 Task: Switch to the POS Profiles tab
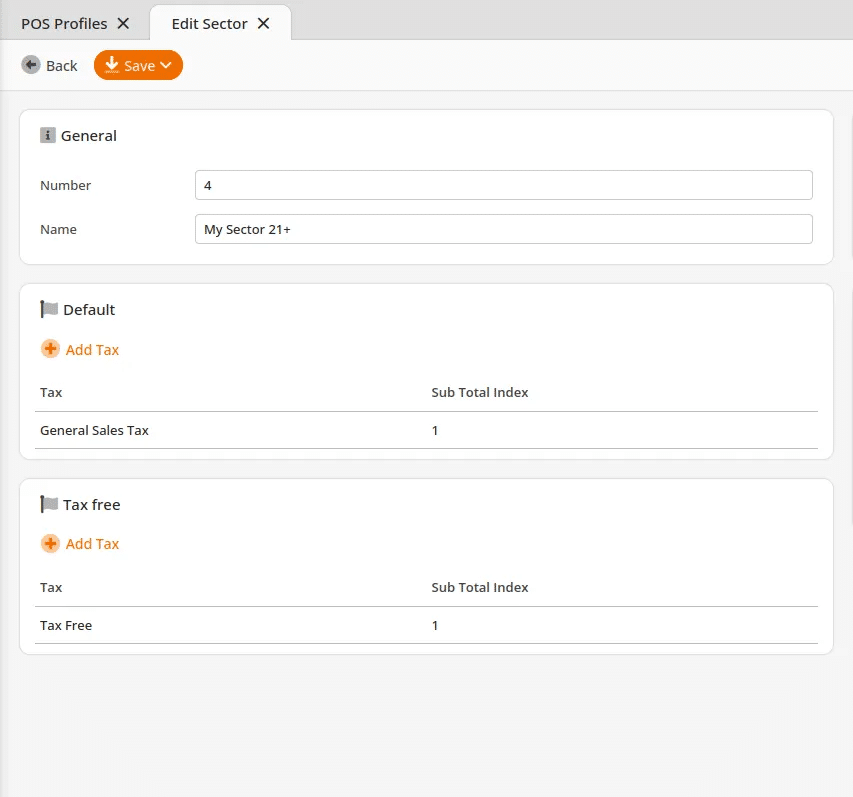tap(64, 24)
